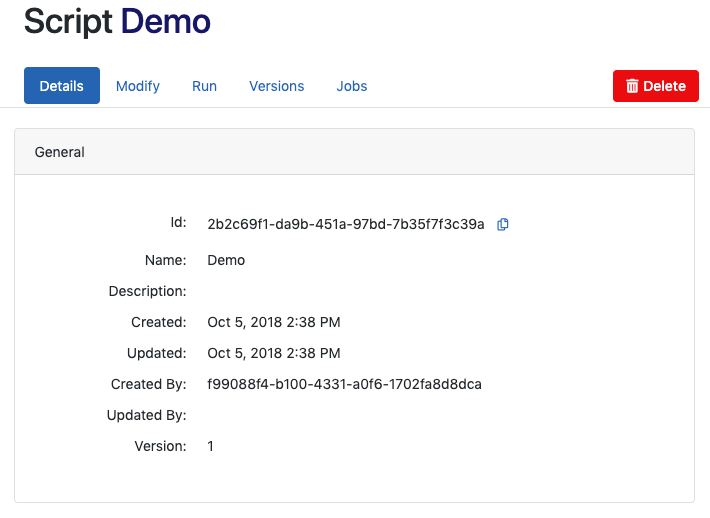Open the Versions tab
710x518 pixels.
(277, 86)
